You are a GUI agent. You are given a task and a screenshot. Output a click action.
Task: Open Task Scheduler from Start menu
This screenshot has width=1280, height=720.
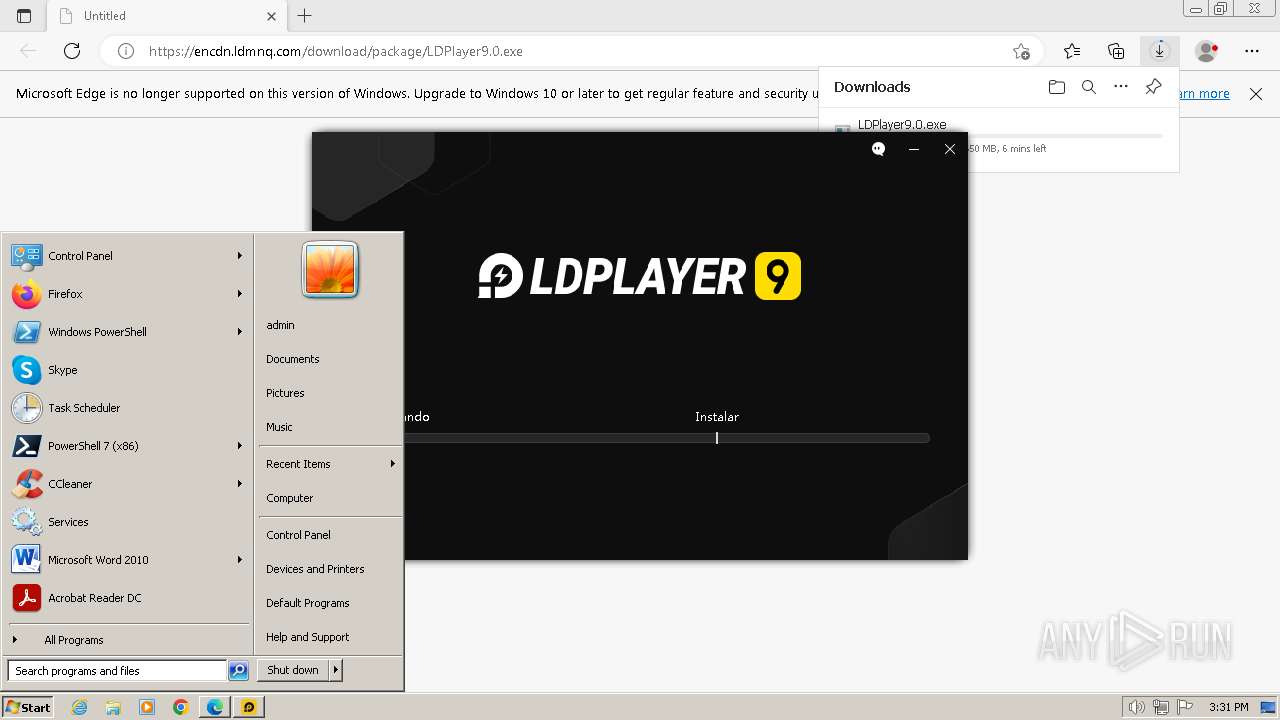click(128, 408)
